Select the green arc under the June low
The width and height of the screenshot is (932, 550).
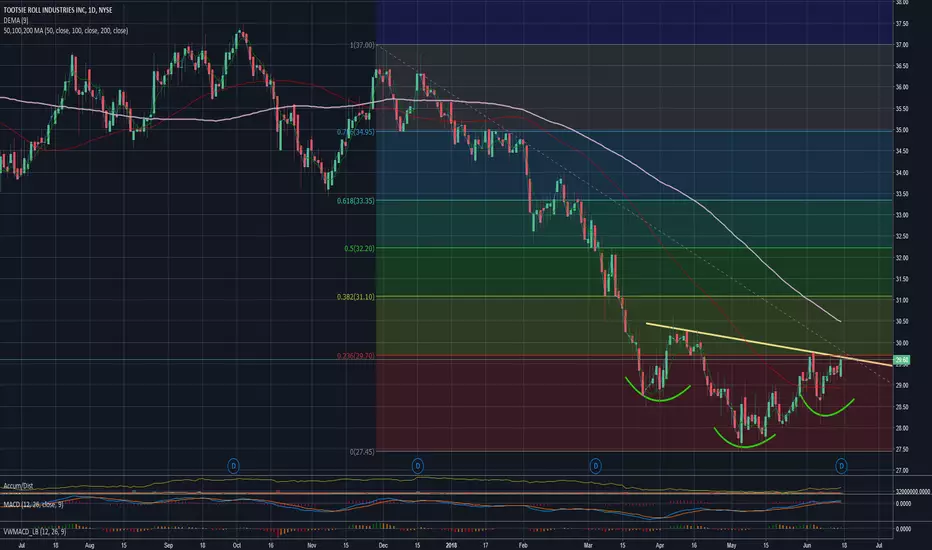point(827,406)
